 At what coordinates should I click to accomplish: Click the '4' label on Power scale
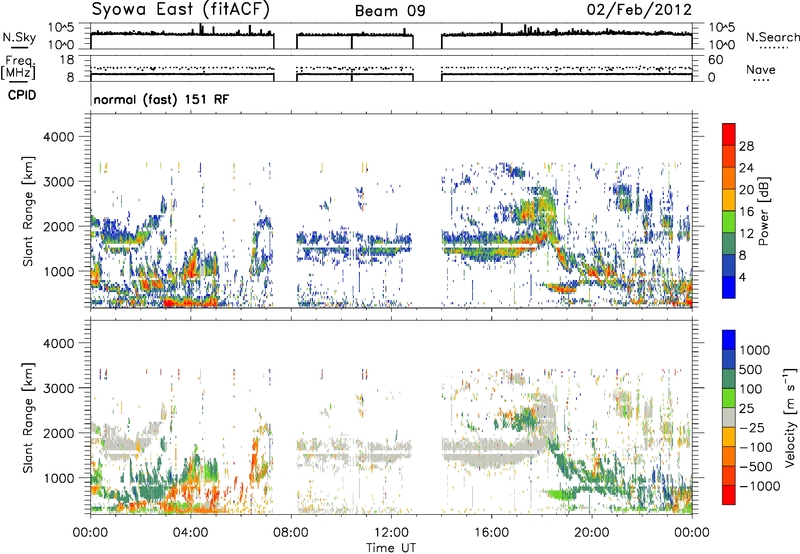coord(742,277)
